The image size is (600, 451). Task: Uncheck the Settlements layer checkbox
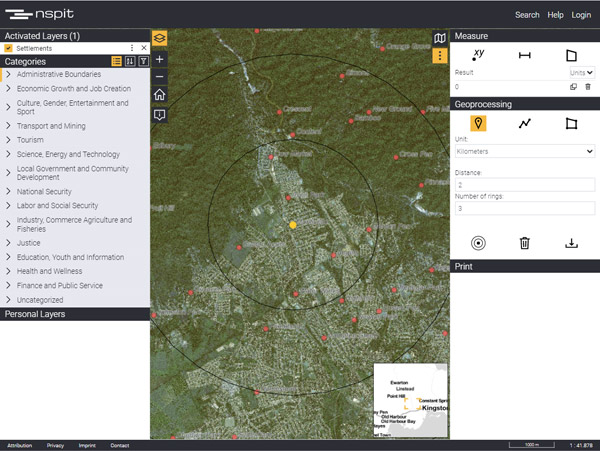coord(8,48)
